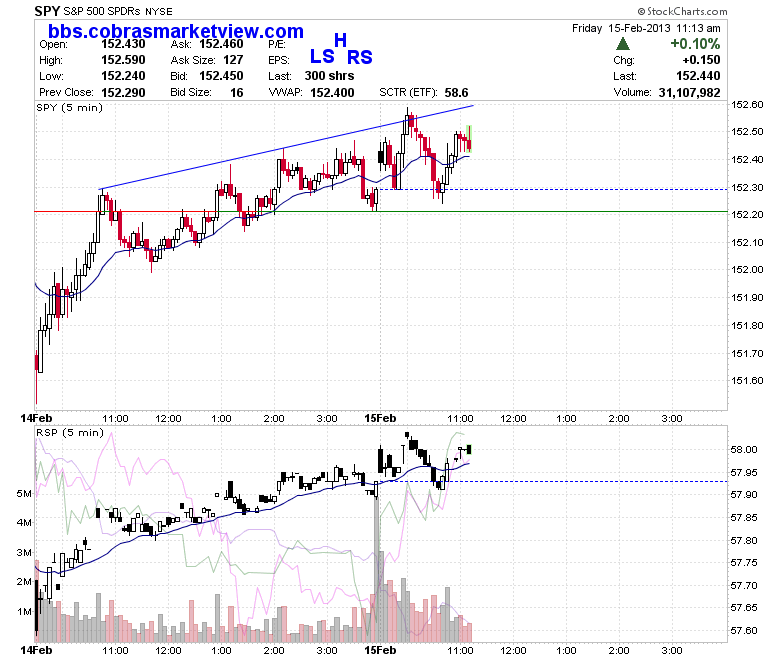
Task: Click the blue H head annotation
Action: click(x=340, y=40)
